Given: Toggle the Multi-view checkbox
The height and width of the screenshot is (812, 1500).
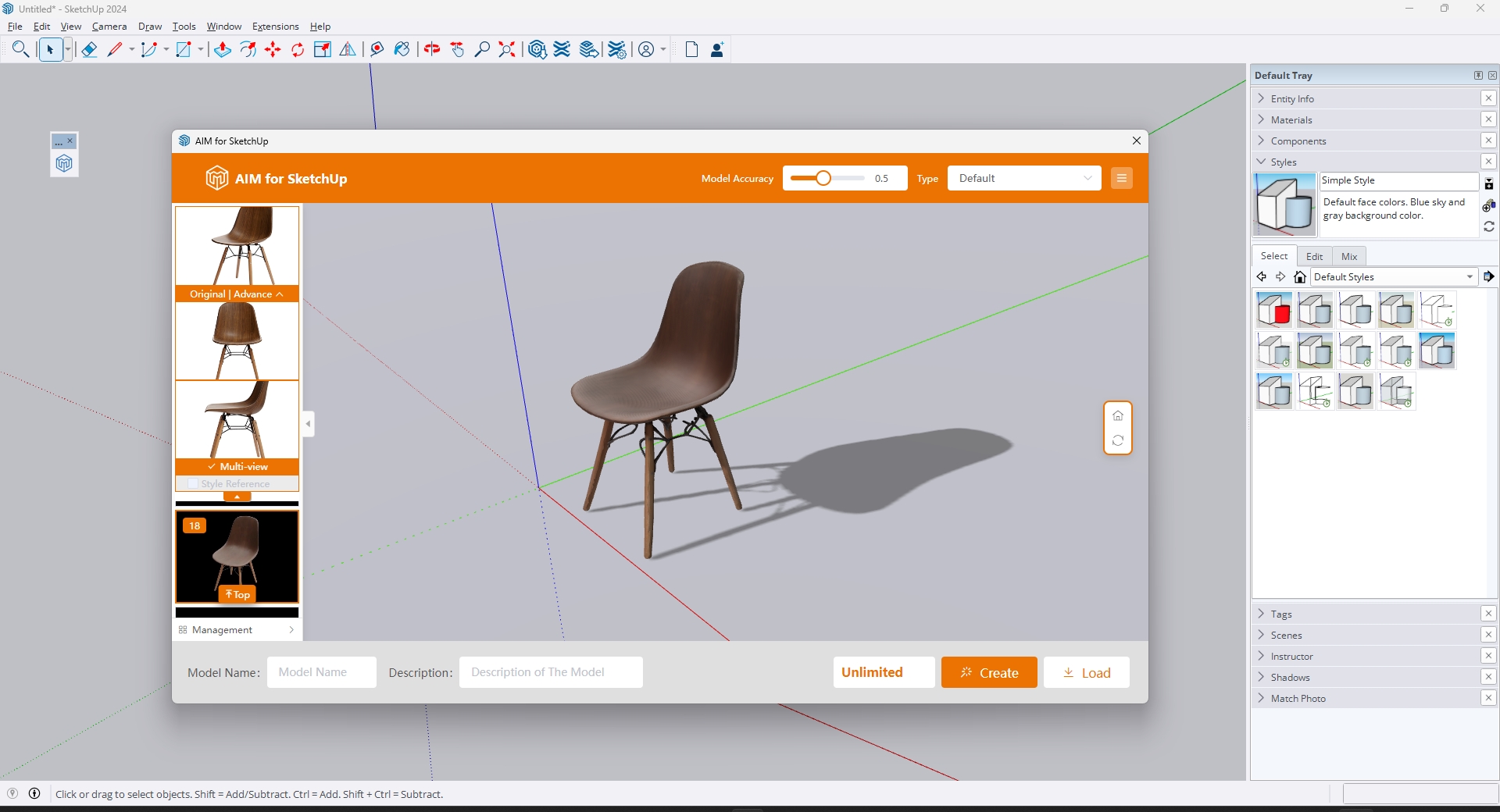Looking at the screenshot, I should tap(212, 466).
